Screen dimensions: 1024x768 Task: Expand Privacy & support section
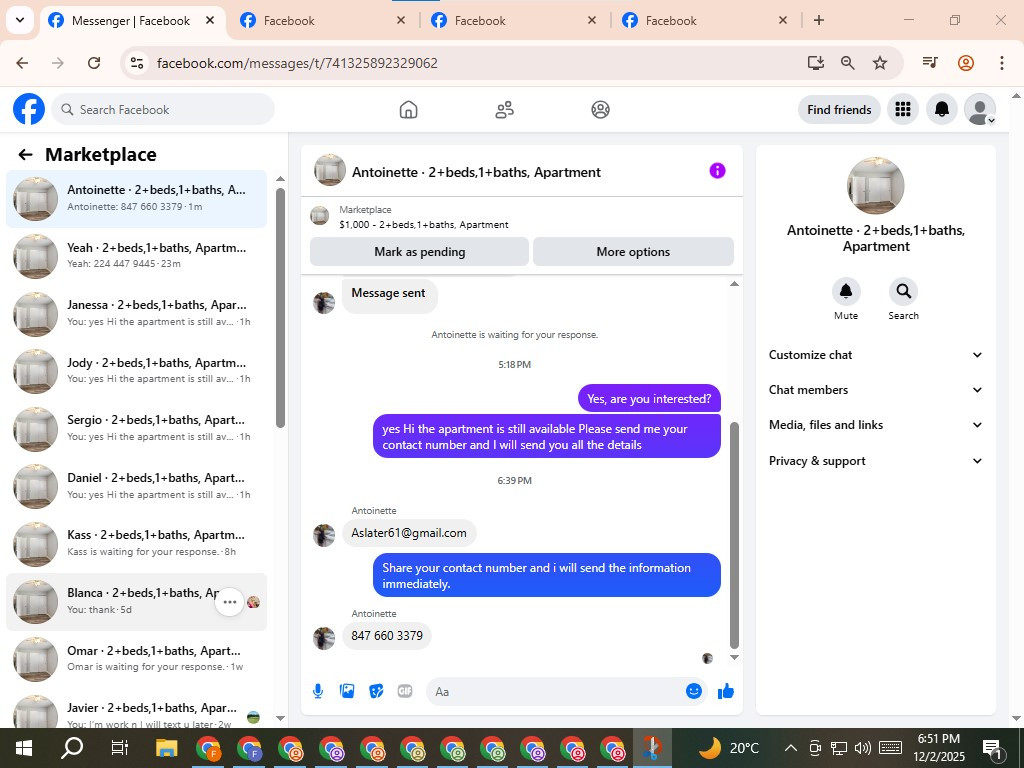[x=875, y=461]
